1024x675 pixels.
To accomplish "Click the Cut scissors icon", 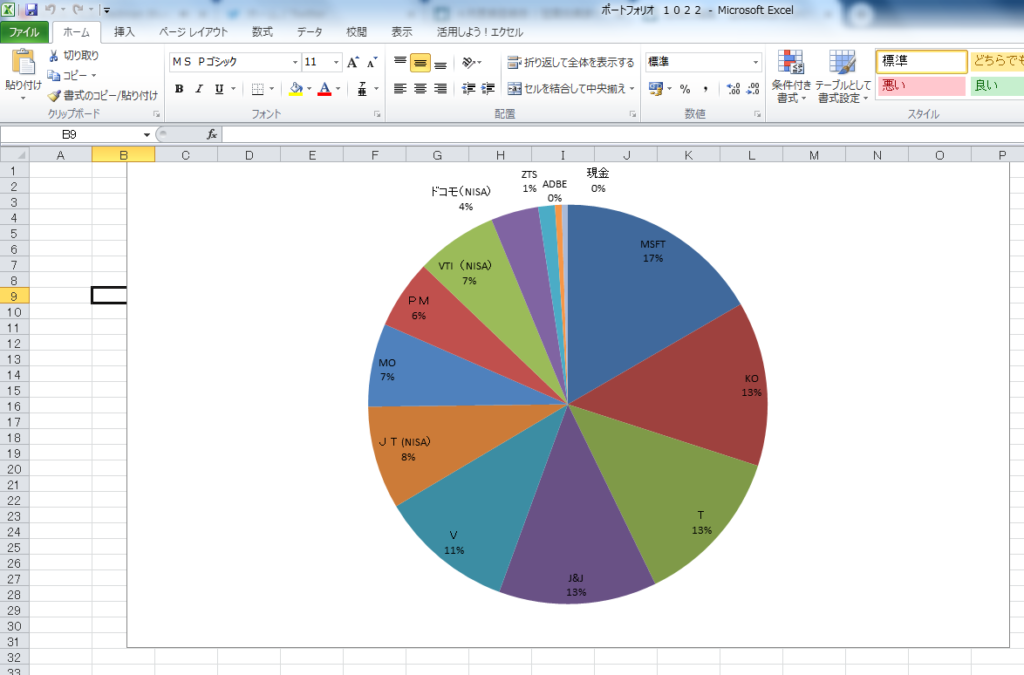I will (54, 56).
